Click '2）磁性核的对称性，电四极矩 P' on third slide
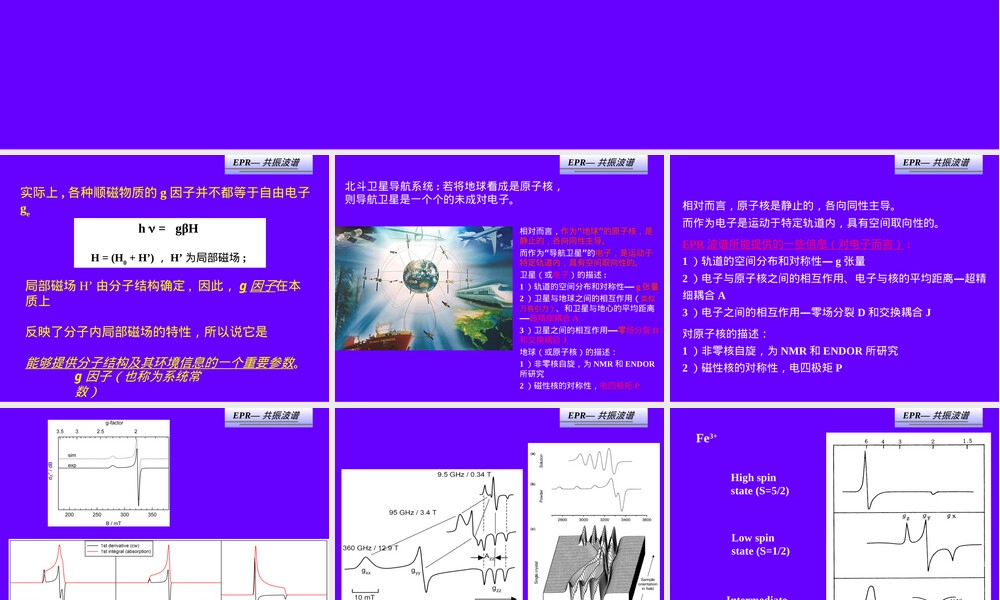Screen dimensions: 1000x600 click(x=762, y=368)
